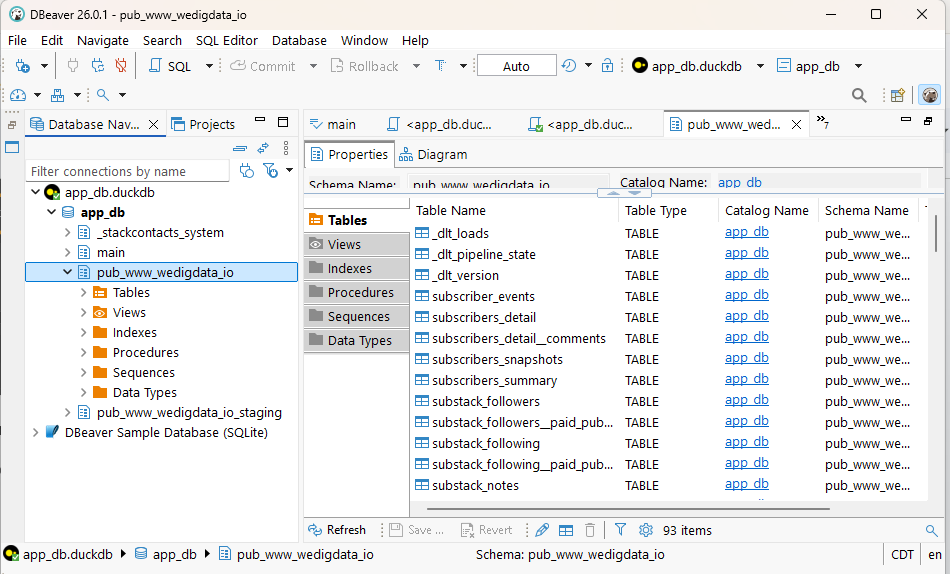Click Filter connections by name field
Viewport: 950px width, 574px height.
click(128, 172)
